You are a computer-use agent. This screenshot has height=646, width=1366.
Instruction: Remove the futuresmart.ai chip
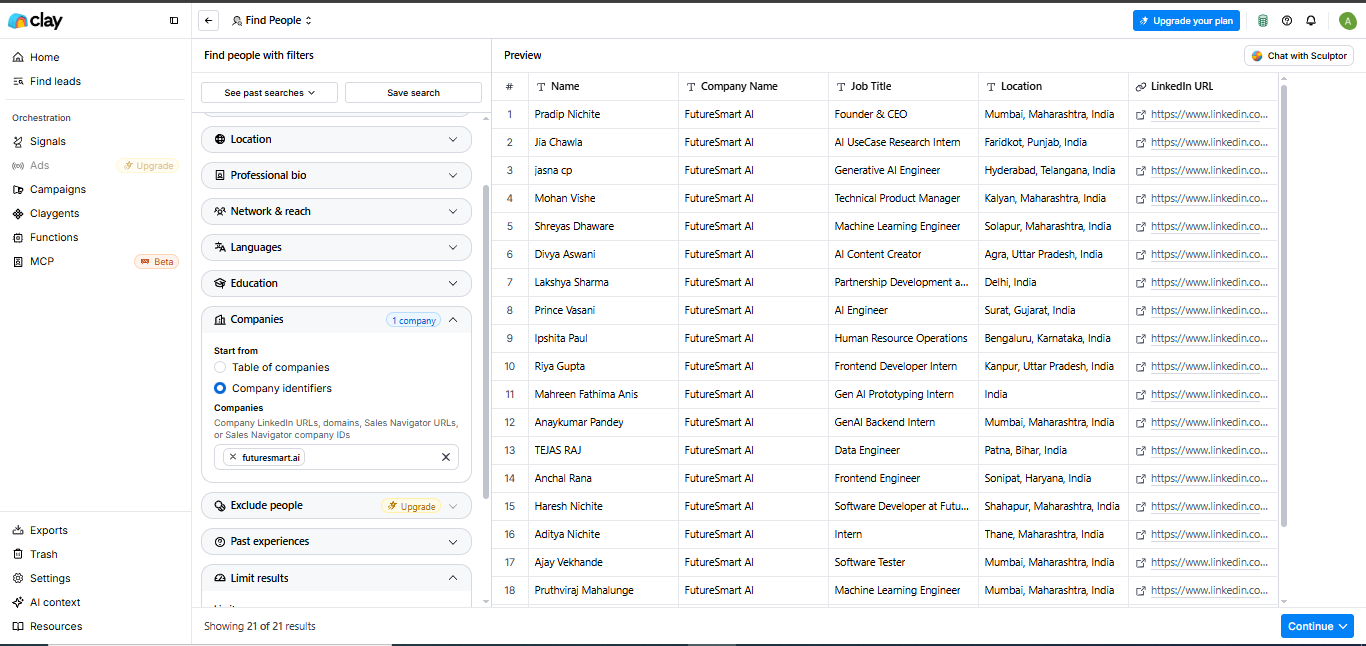click(233, 457)
